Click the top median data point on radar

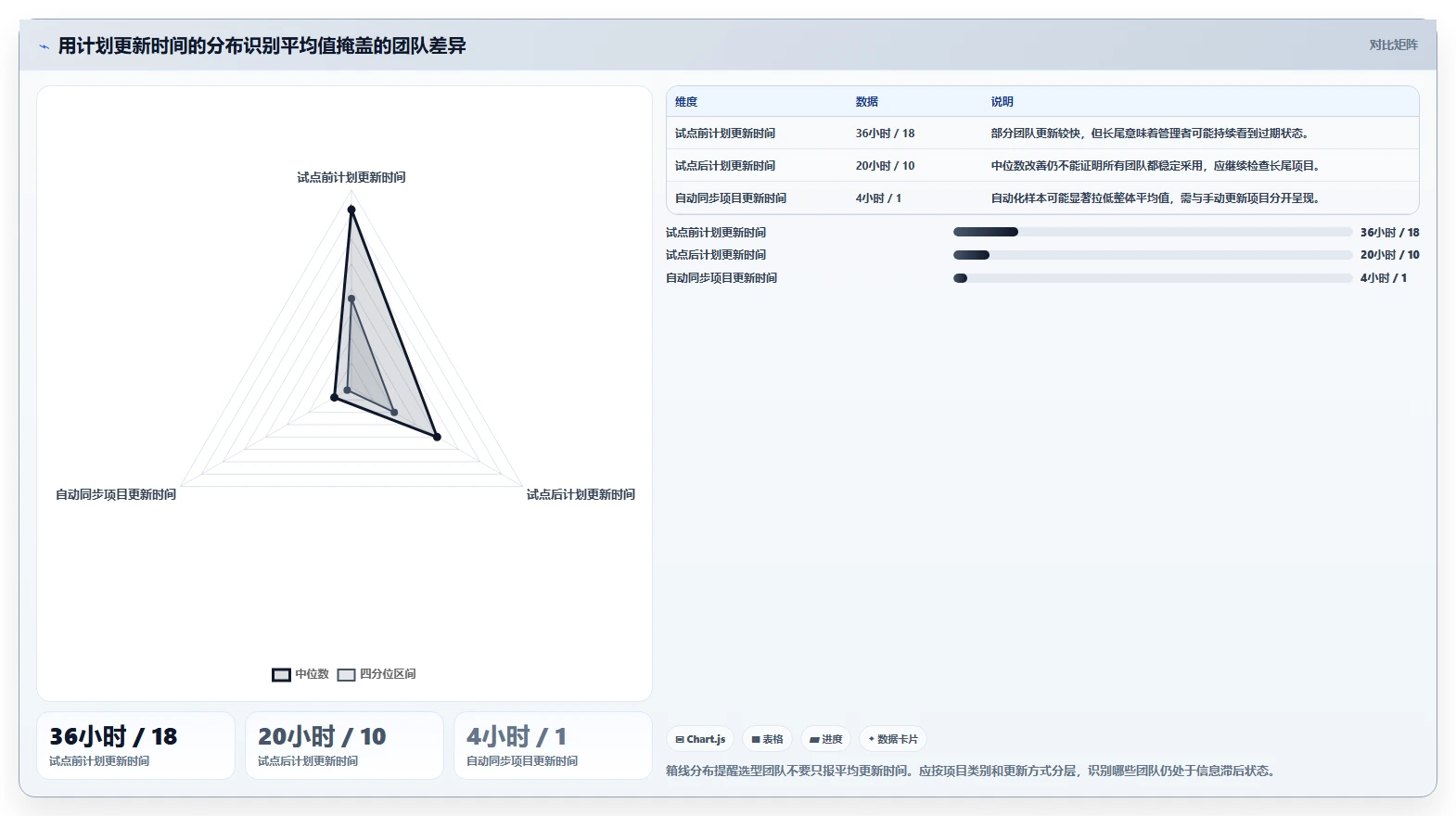(351, 210)
